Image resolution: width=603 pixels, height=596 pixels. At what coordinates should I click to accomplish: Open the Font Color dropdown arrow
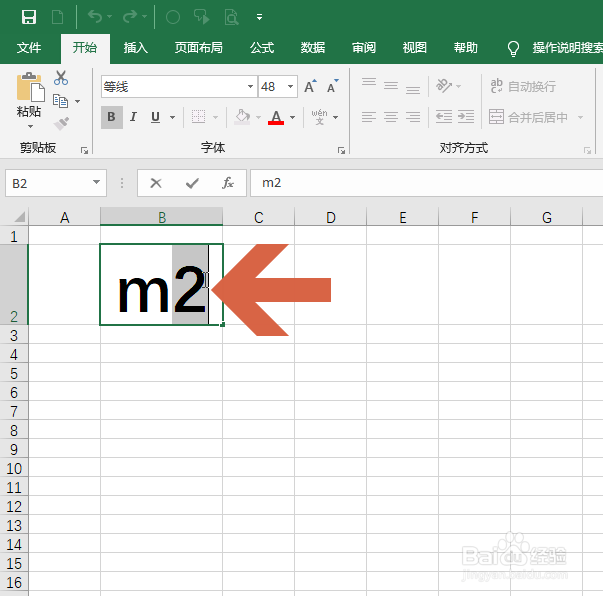[x=293, y=117]
